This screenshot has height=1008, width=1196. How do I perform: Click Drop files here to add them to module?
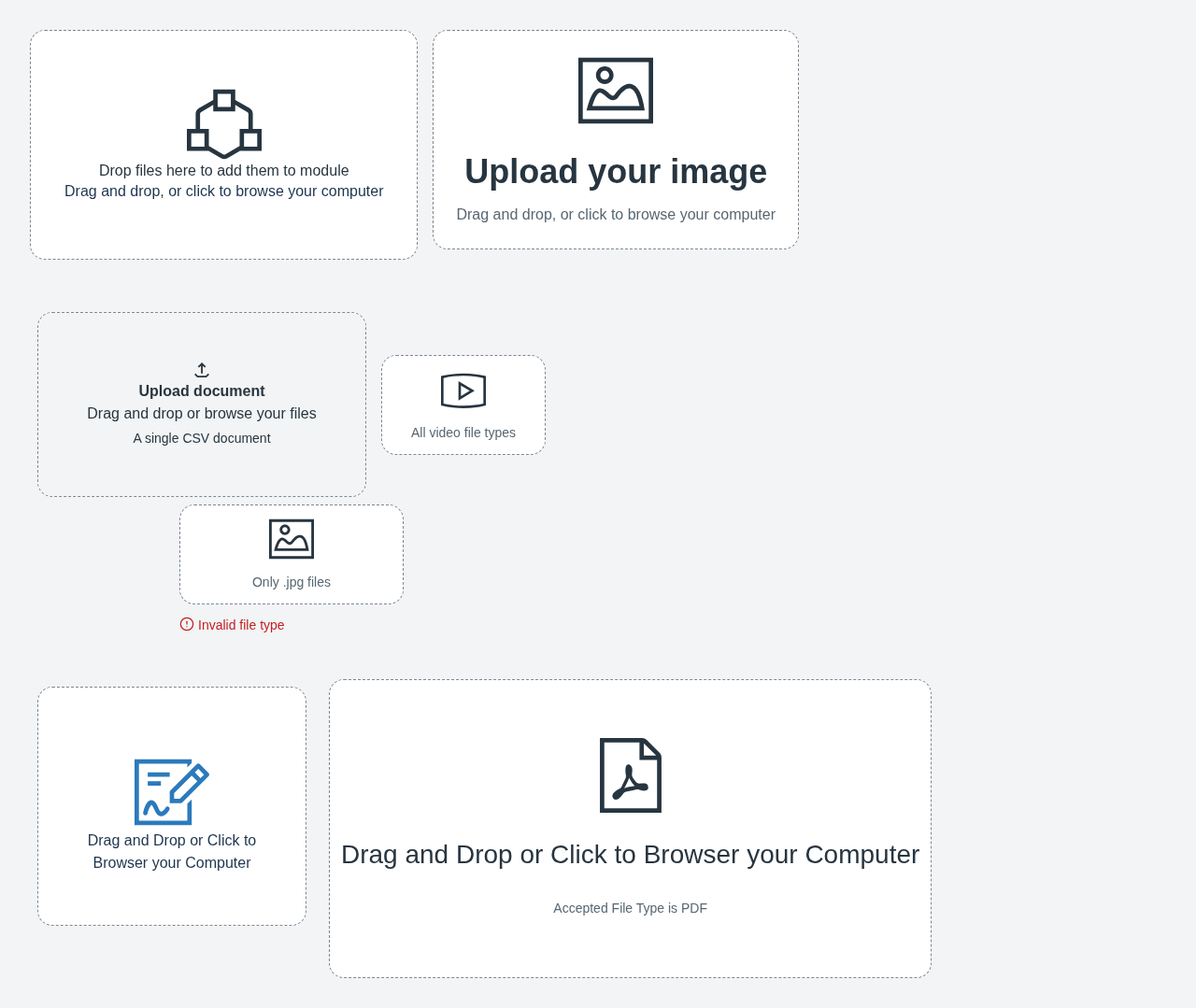pyautogui.click(x=224, y=171)
